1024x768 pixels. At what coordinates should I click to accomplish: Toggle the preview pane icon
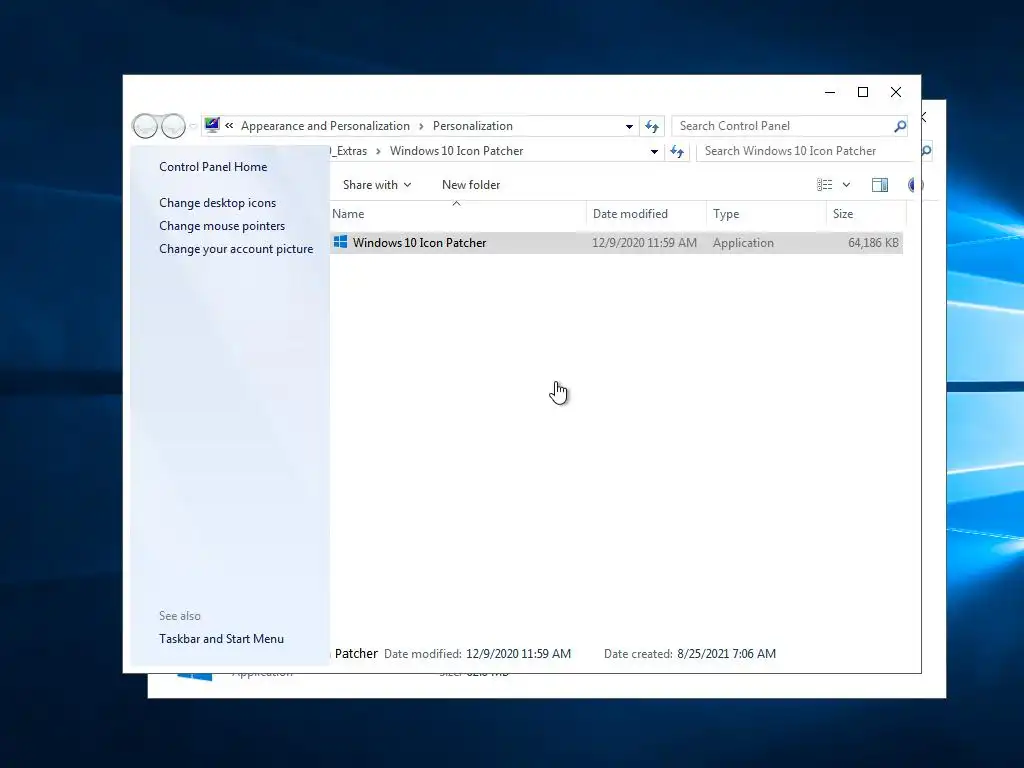coord(880,185)
